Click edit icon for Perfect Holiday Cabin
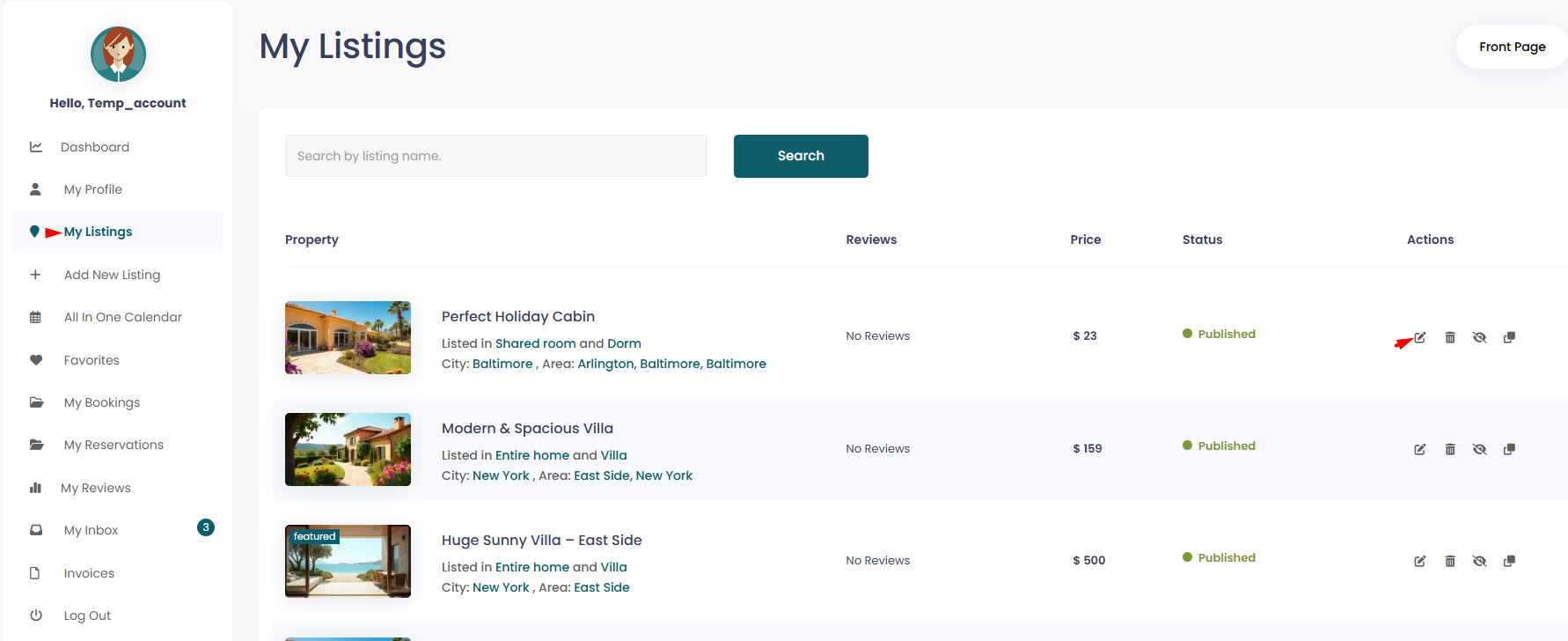Image resolution: width=1568 pixels, height=641 pixels. coord(1420,337)
